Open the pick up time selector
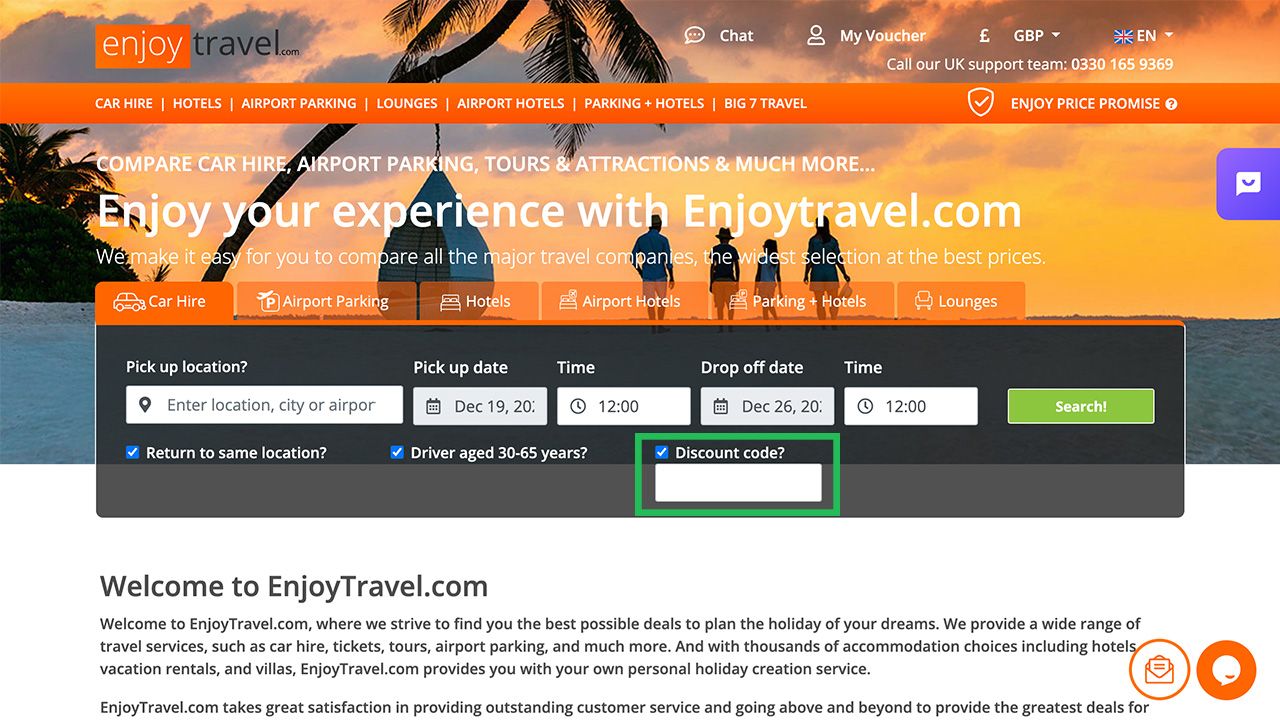The image size is (1280, 720). point(624,406)
